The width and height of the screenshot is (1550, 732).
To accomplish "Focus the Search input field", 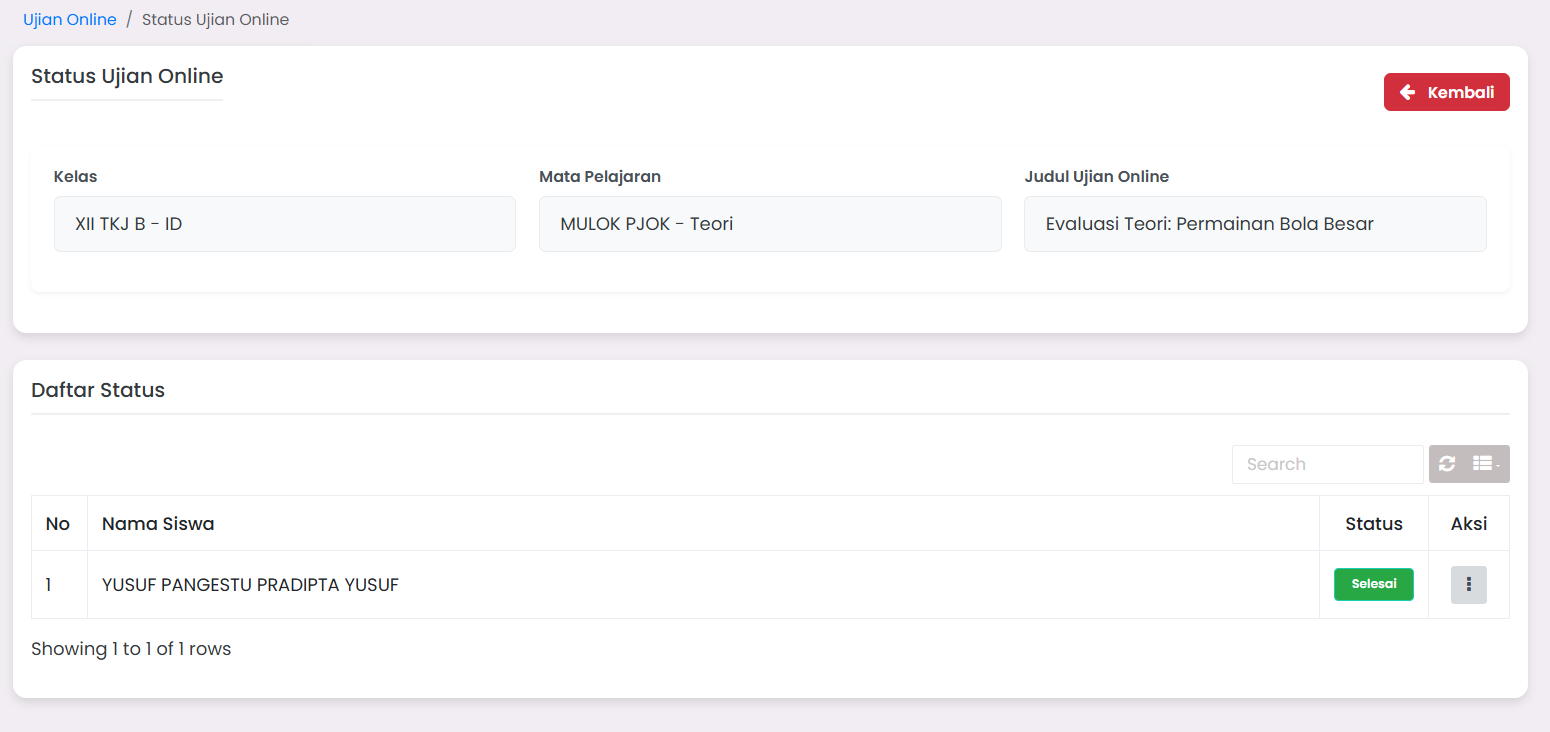I will click(1326, 464).
